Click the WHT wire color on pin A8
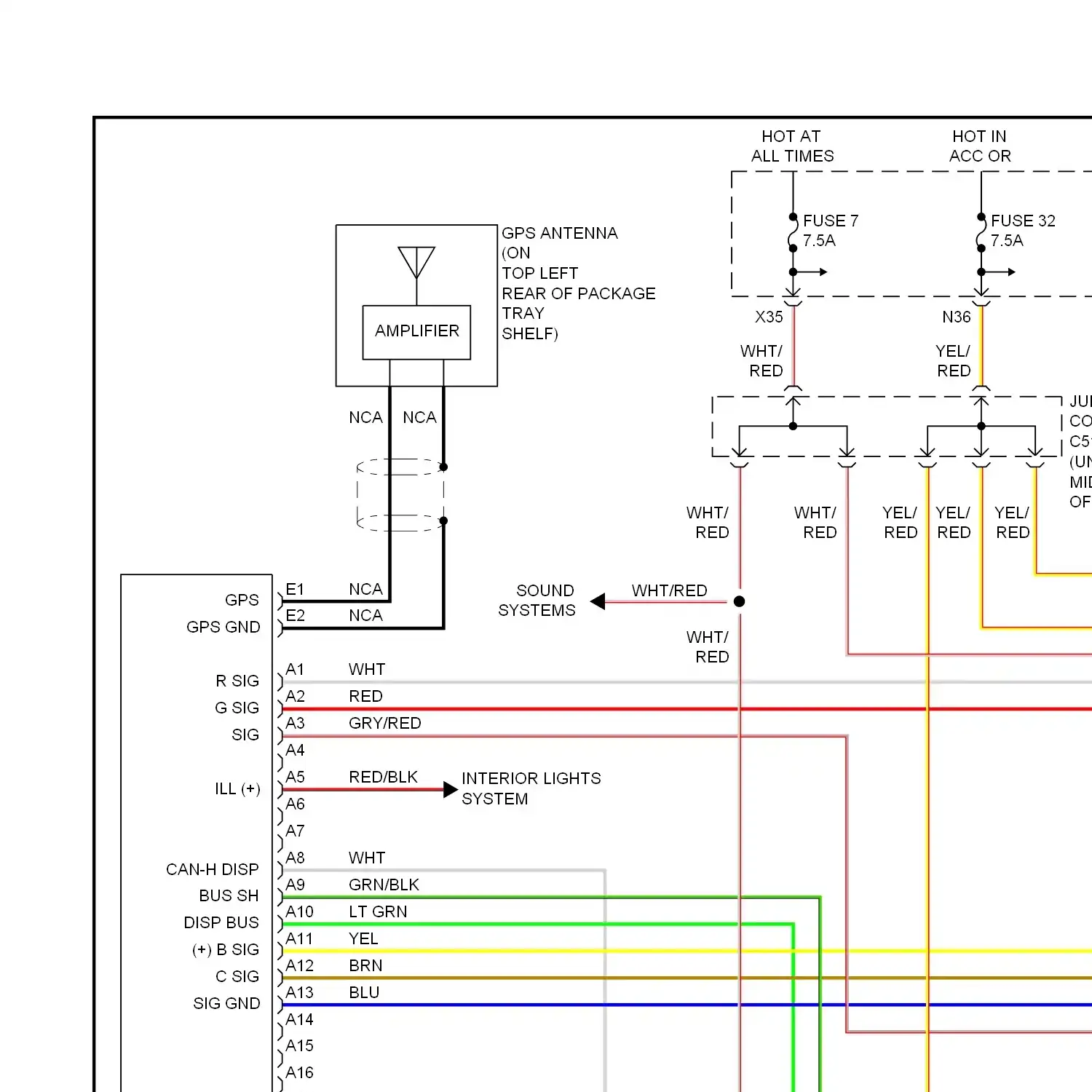Screen dimensions: 1092x1092 pyautogui.click(x=367, y=858)
